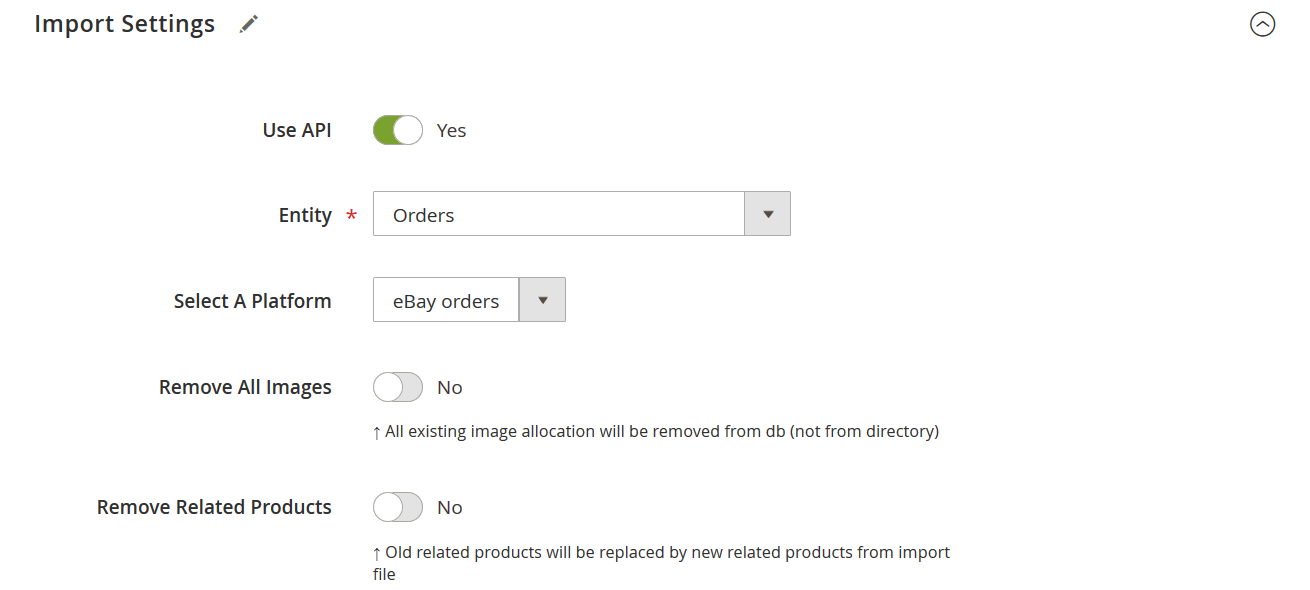This screenshot has width=1310, height=590.
Task: Click the Import Settings heading
Action: [124, 23]
